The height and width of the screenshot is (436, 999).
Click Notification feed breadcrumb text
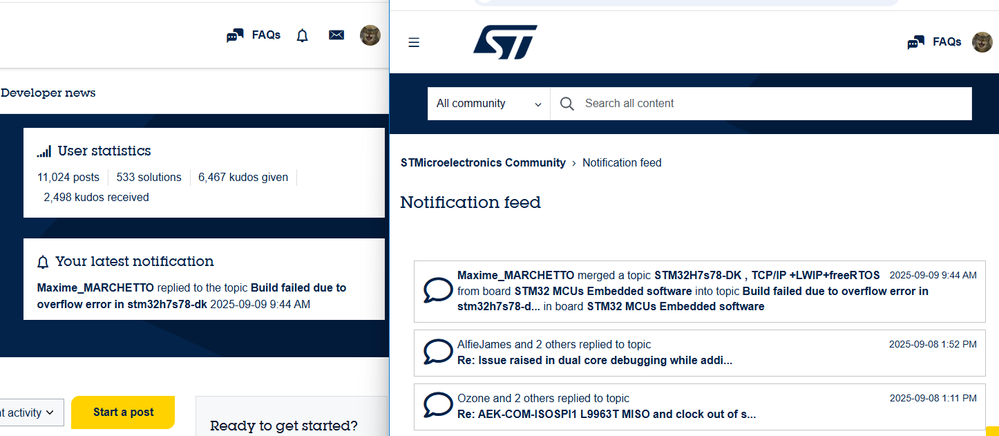click(x=622, y=163)
